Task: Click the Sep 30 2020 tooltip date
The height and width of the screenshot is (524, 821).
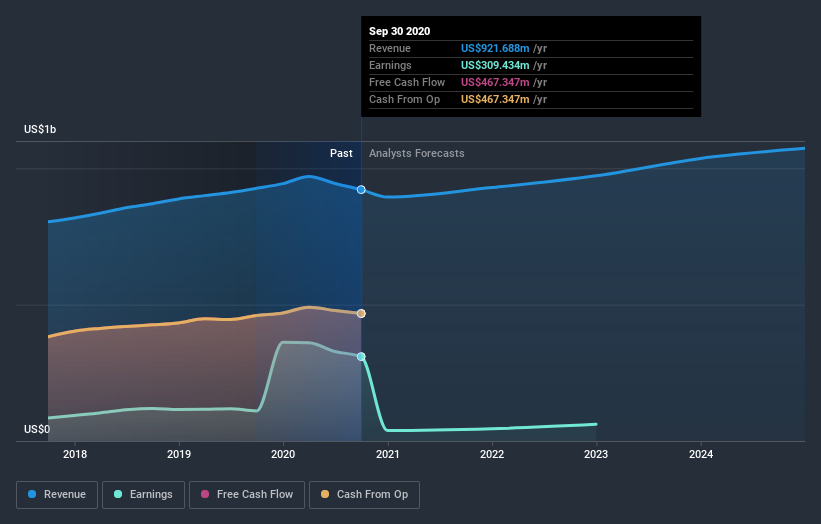Action: coord(400,31)
